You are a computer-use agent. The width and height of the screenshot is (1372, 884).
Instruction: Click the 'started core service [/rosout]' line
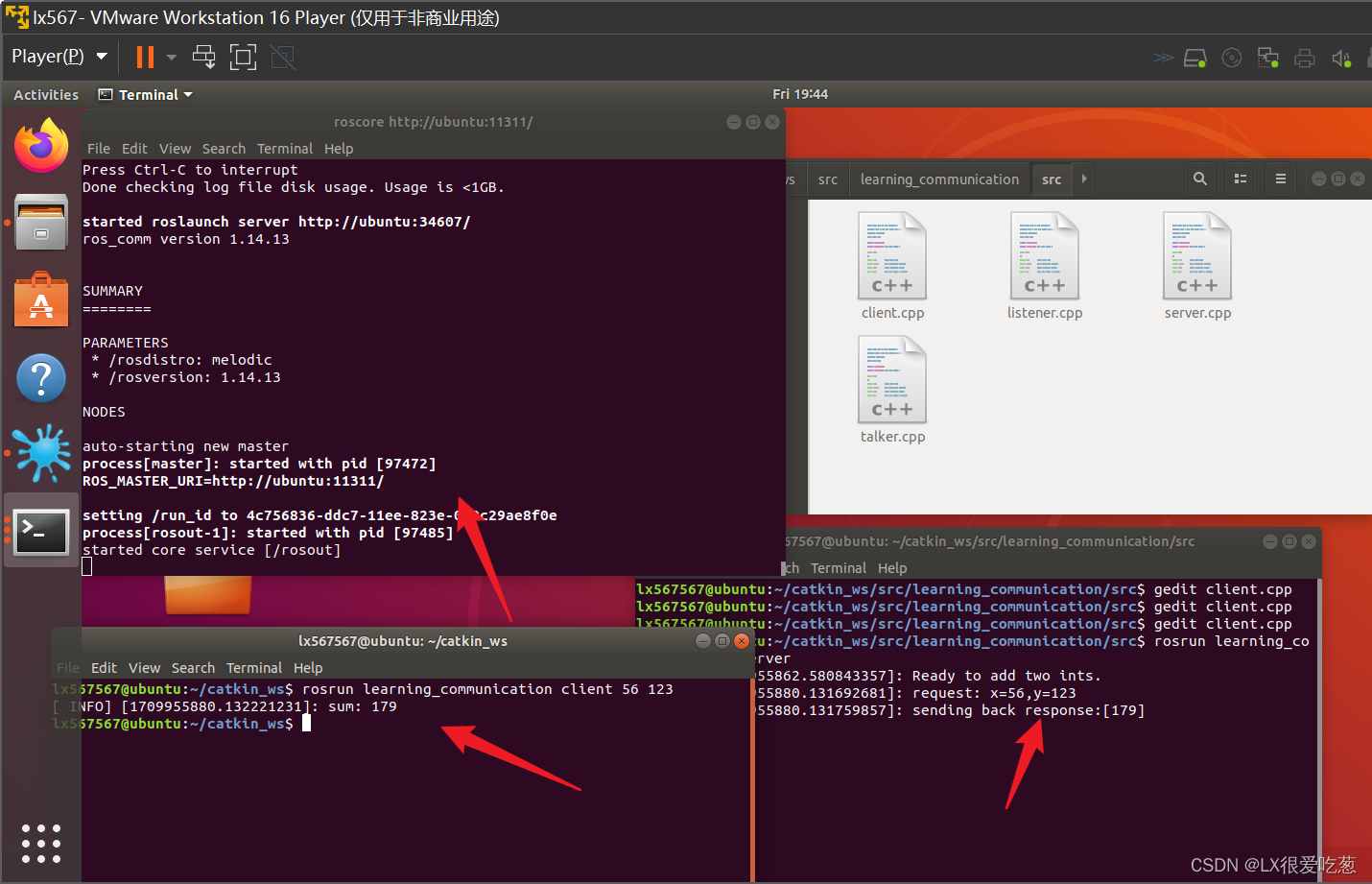click(211, 550)
